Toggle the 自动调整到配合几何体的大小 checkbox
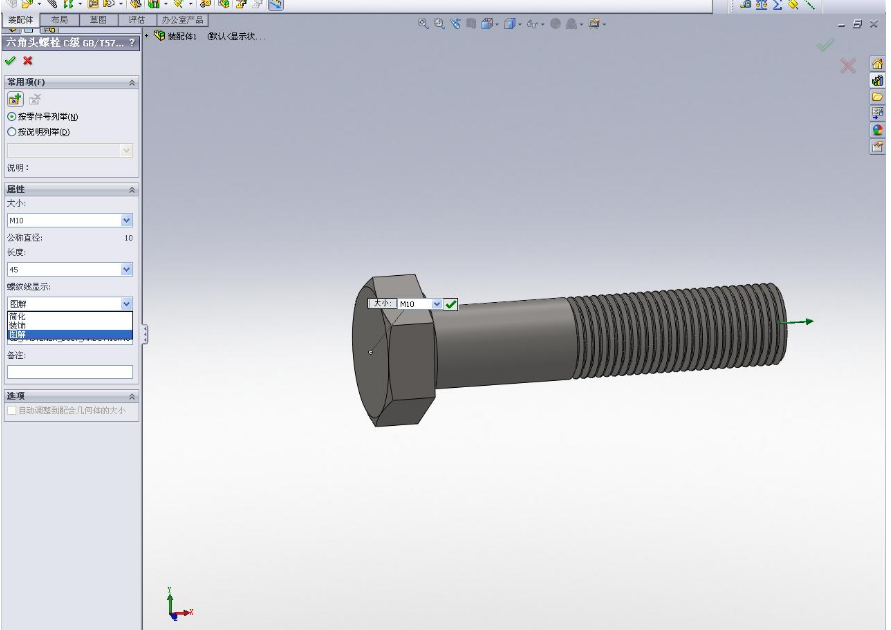 (x=12, y=410)
